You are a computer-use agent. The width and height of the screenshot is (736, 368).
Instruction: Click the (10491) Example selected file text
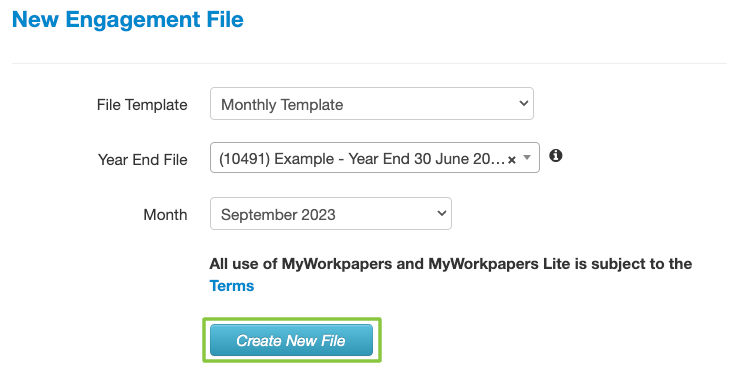tap(361, 159)
